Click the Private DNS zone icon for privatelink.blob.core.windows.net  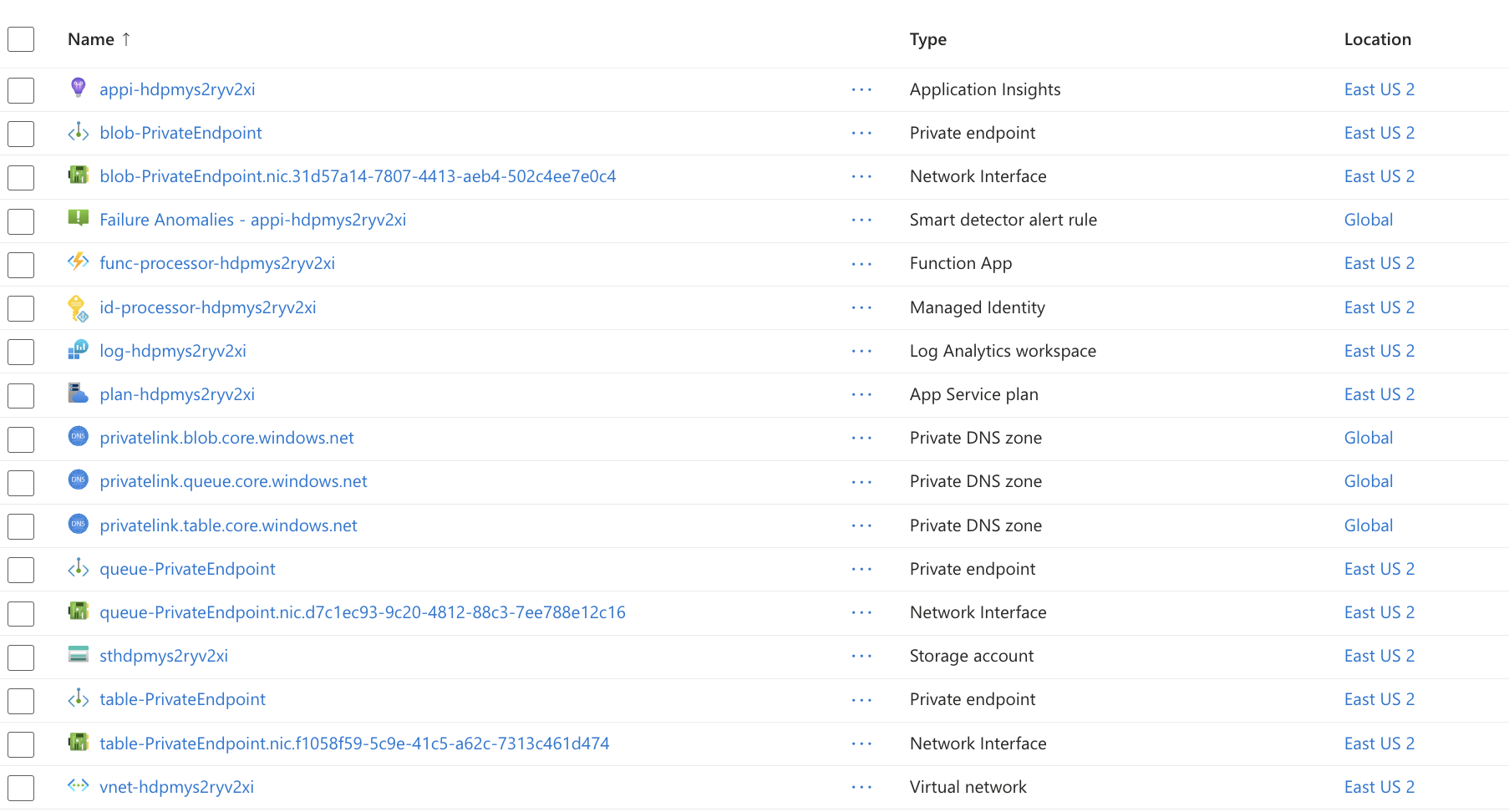coord(78,437)
